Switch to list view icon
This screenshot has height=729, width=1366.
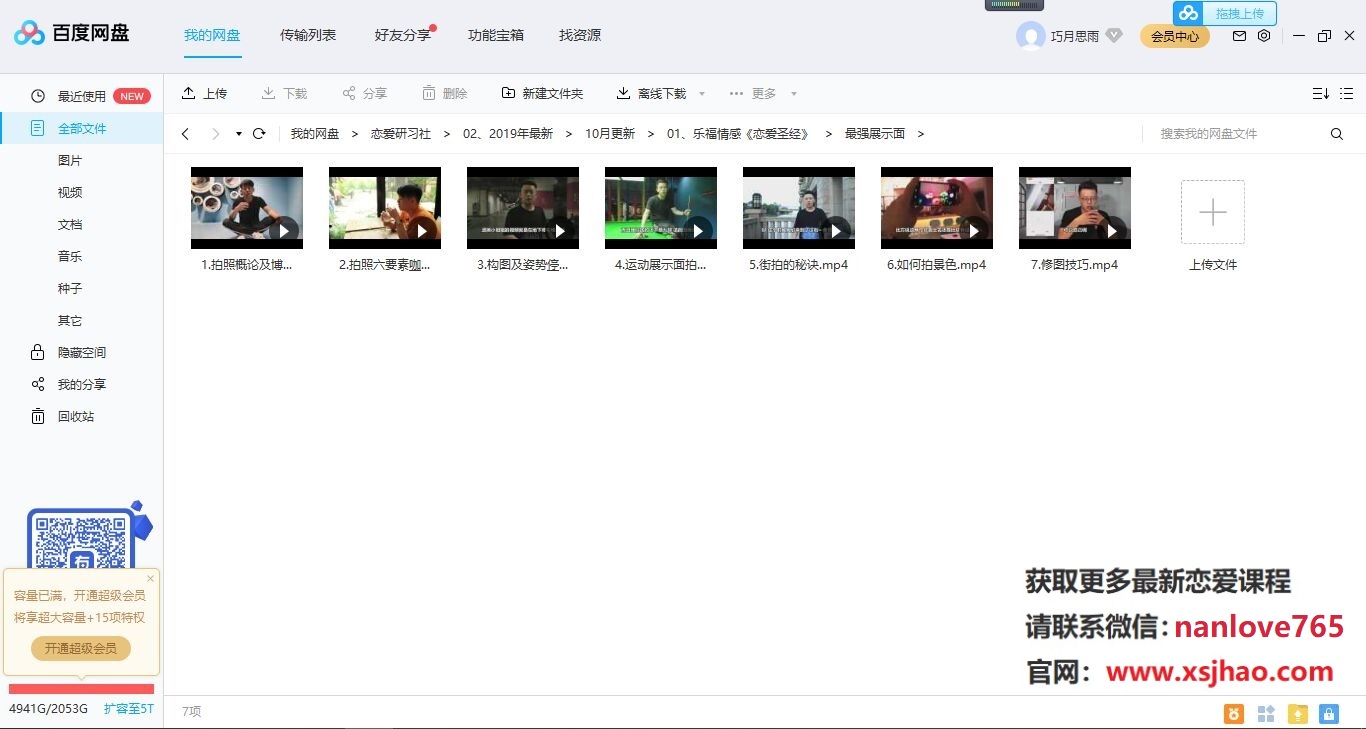1347,93
